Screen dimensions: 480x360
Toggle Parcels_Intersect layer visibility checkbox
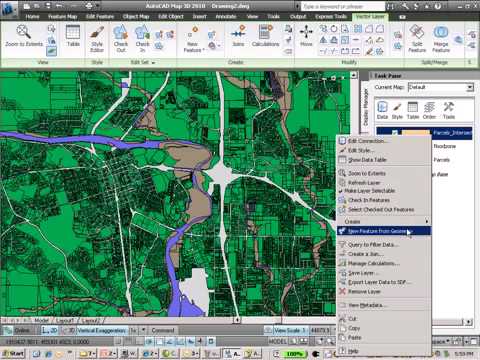point(395,133)
